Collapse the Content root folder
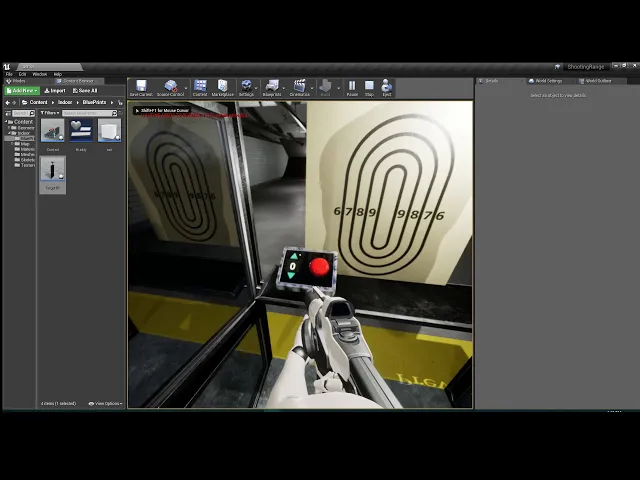Image resolution: width=640 pixels, height=480 pixels. coord(6,122)
